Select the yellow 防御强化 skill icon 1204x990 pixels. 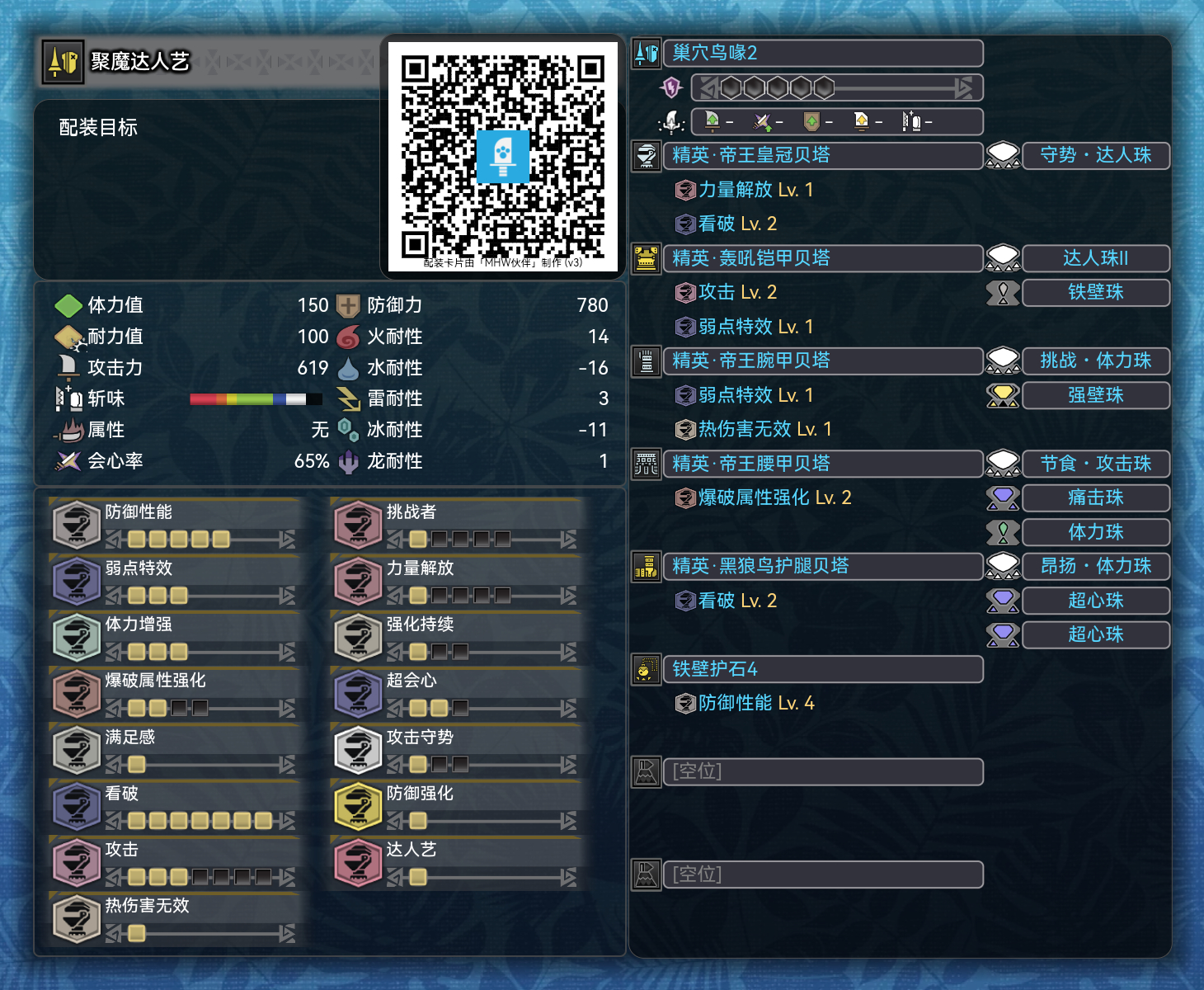point(358,806)
